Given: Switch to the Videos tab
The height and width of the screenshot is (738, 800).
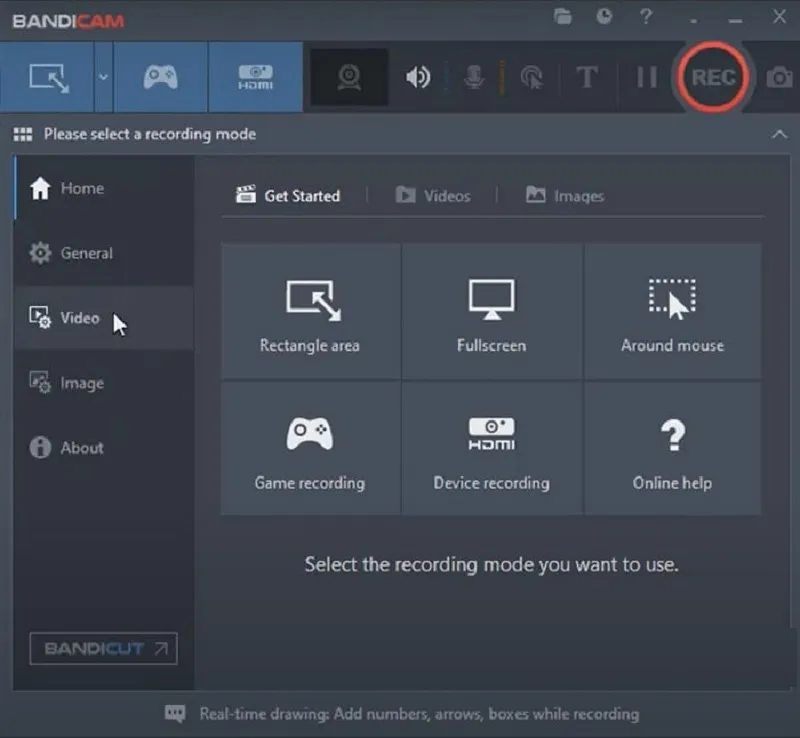Looking at the screenshot, I should tap(444, 196).
